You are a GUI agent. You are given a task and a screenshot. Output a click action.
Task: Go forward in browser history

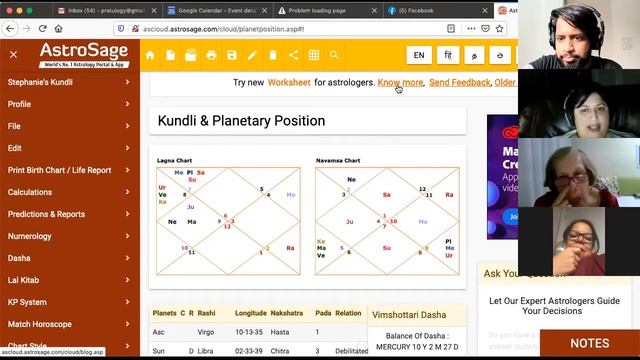click(x=27, y=29)
